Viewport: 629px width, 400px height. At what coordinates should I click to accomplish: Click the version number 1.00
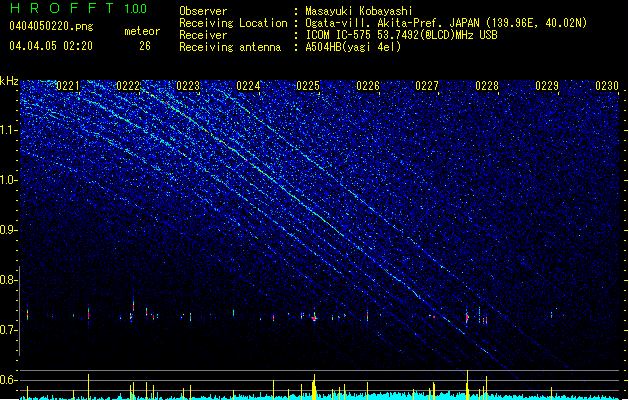click(x=136, y=9)
